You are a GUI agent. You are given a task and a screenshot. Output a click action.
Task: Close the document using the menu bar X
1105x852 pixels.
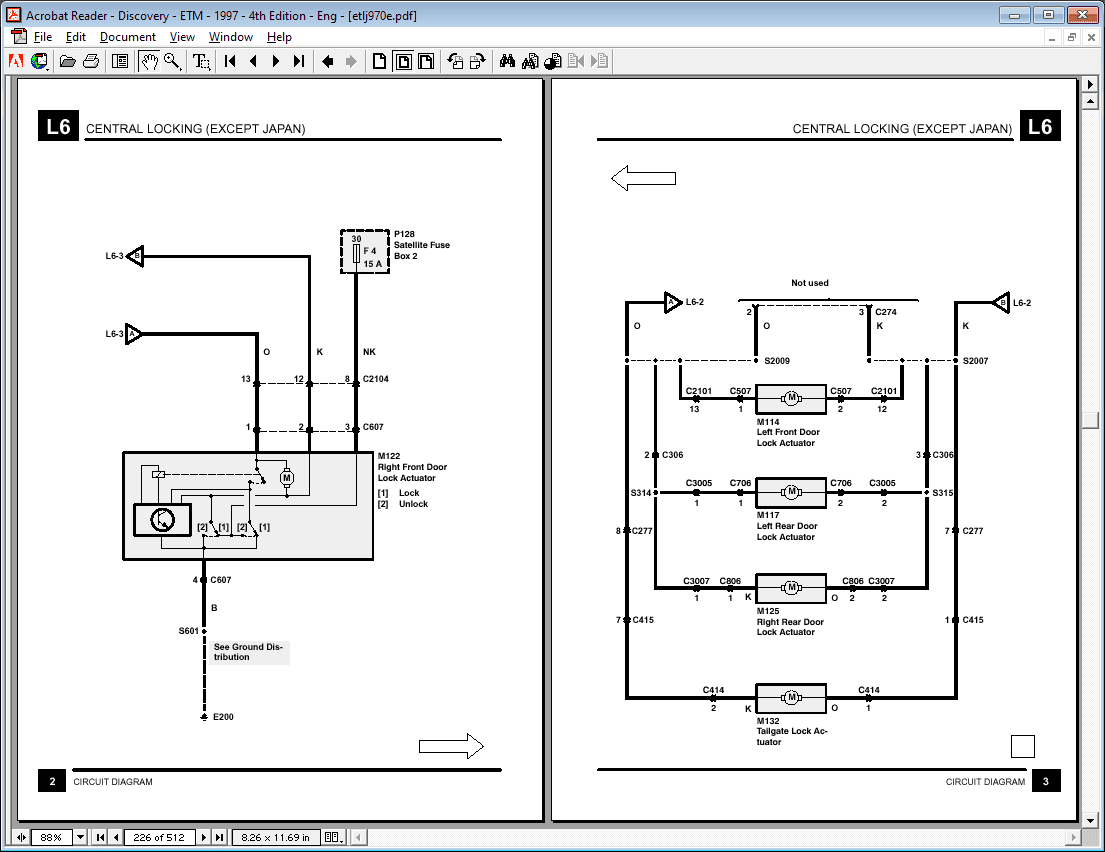tap(1092, 37)
